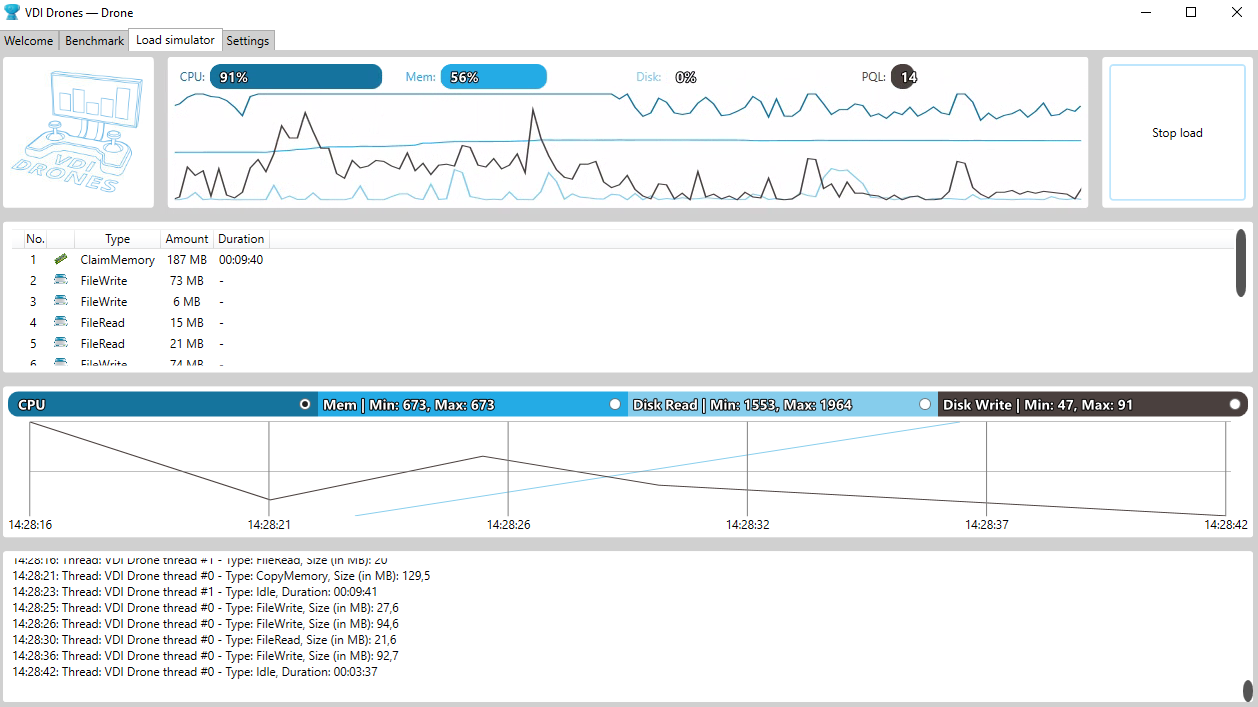The image size is (1258, 707).
Task: Click the 14:28:32 chart axis label
Action: coord(748,524)
